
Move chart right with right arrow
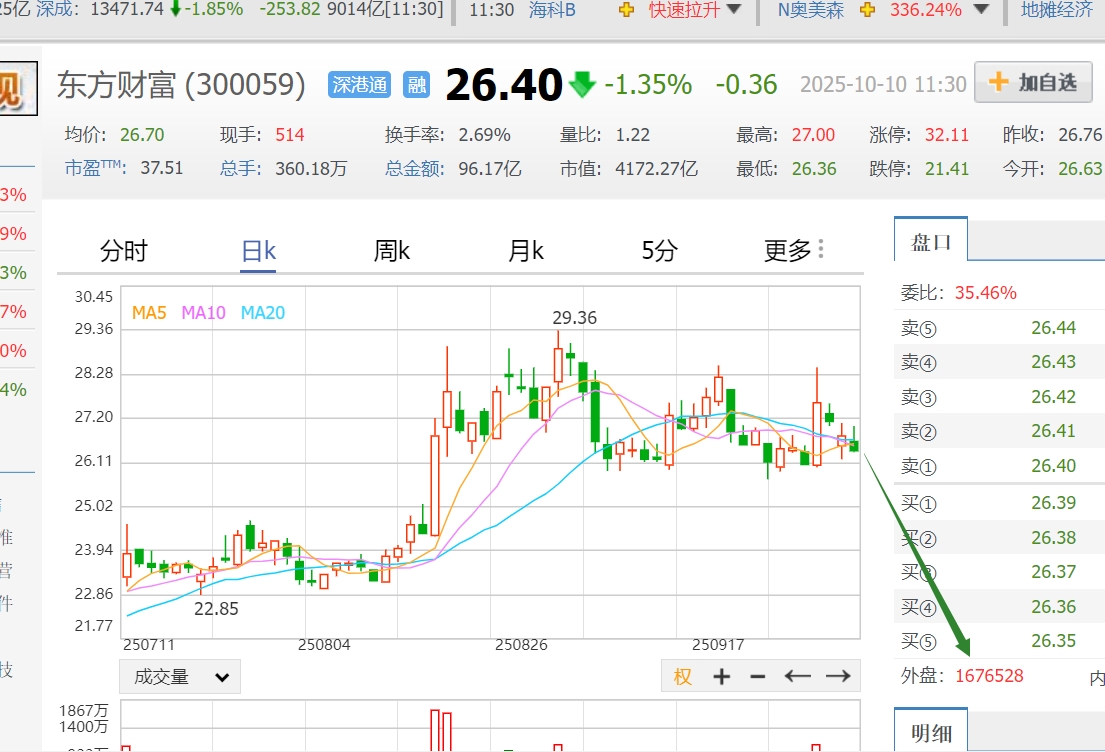[x=838, y=677]
